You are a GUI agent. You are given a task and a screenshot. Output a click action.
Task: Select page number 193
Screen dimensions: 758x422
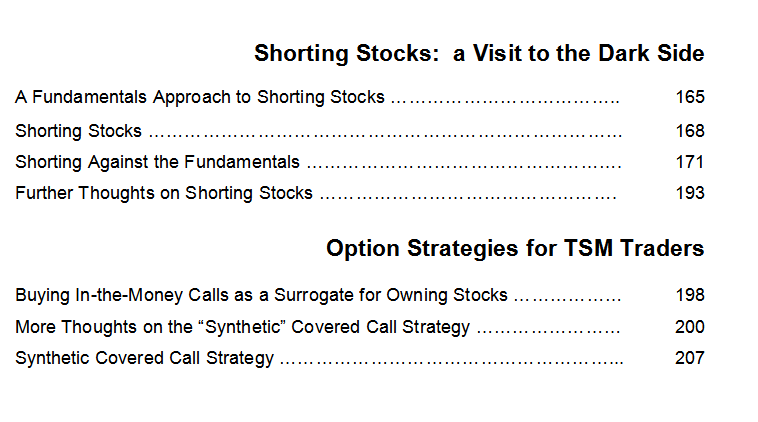coord(690,193)
